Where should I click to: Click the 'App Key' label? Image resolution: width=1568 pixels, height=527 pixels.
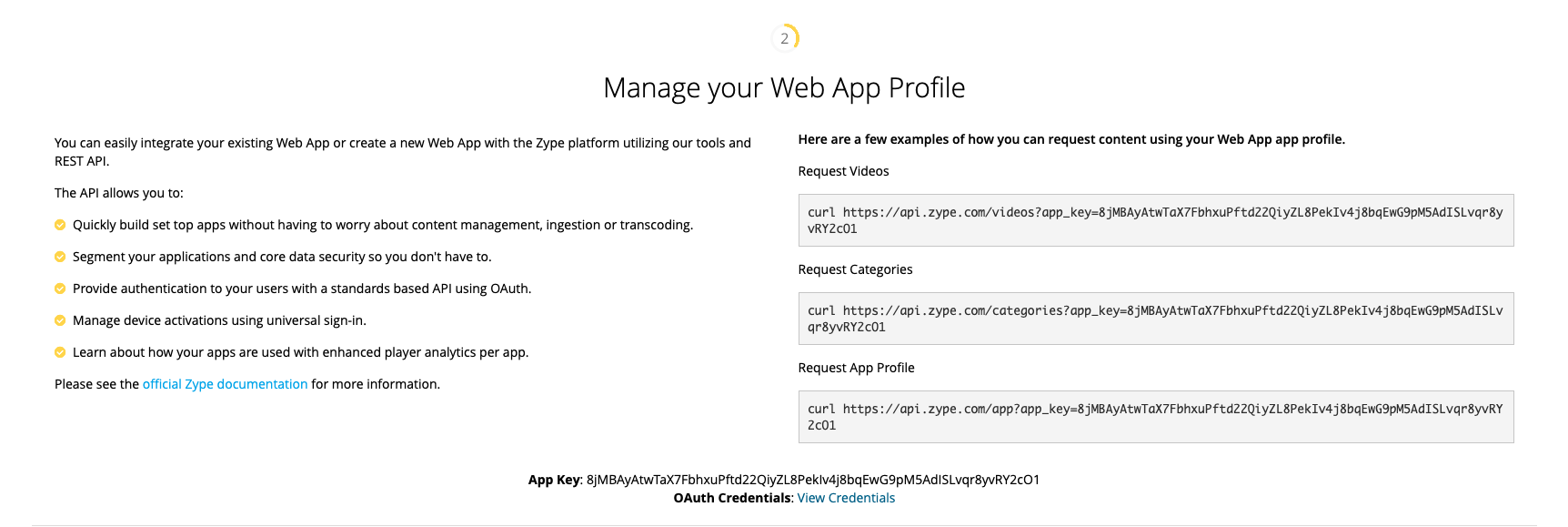pyautogui.click(x=555, y=480)
